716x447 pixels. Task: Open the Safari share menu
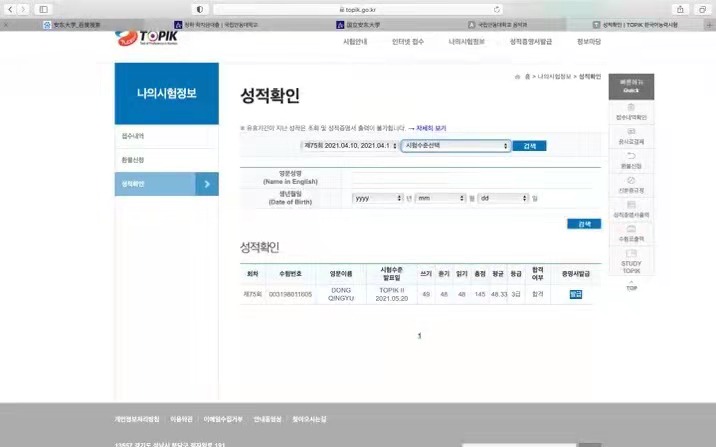(x=680, y=9)
